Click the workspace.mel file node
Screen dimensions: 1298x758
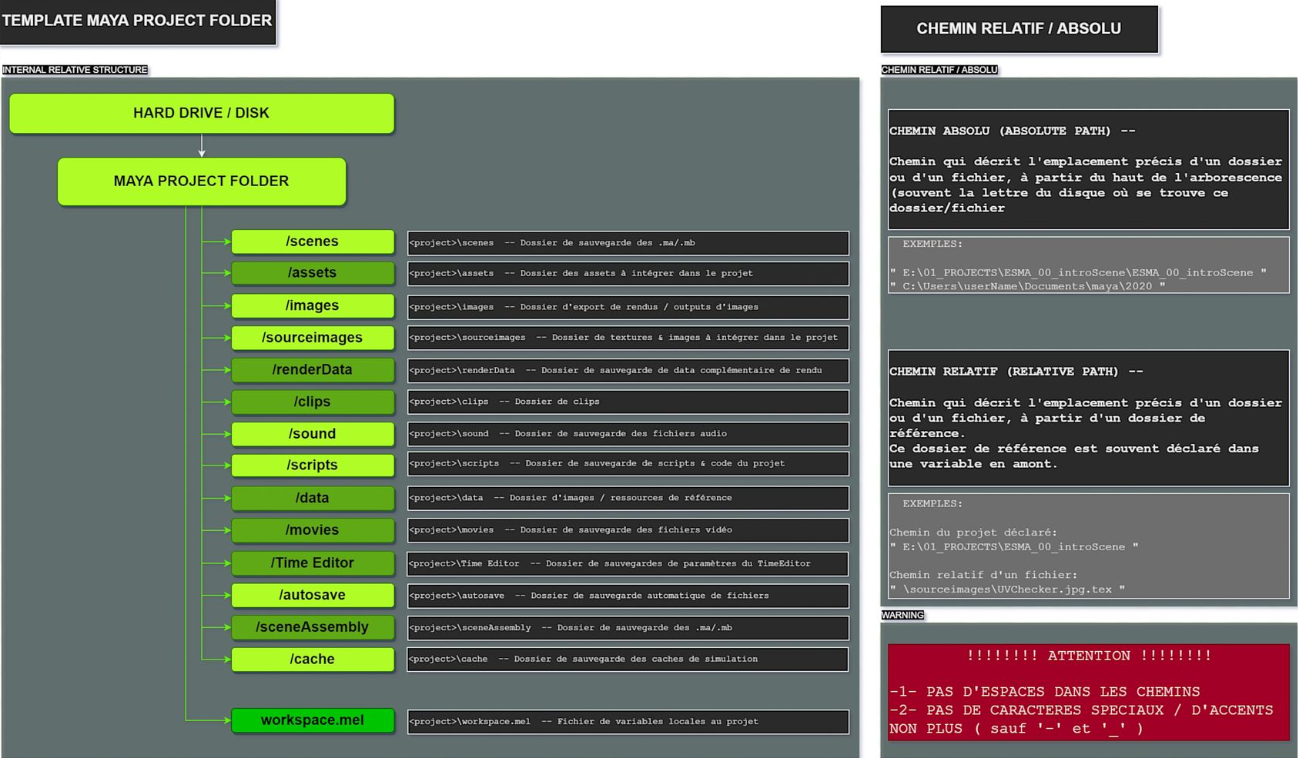[x=312, y=721]
